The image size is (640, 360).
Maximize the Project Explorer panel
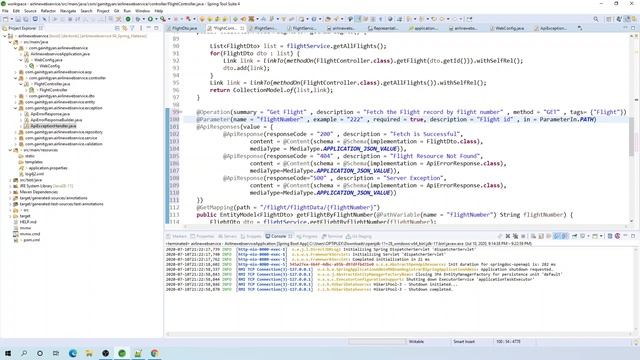click(156, 28)
